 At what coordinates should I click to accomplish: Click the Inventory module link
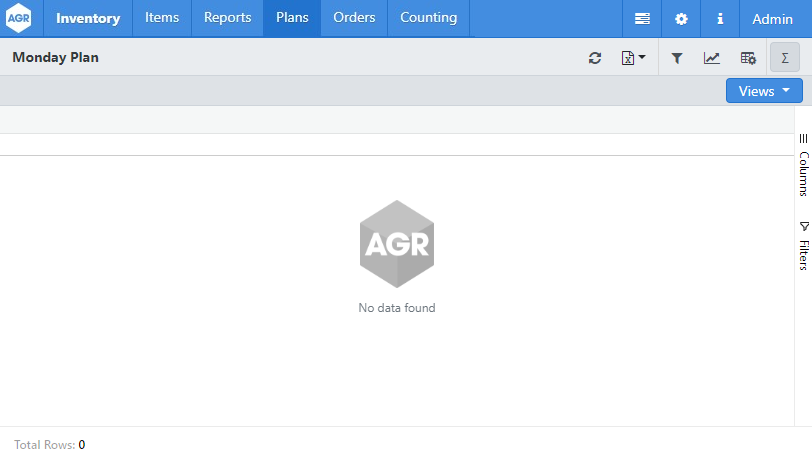(x=88, y=18)
